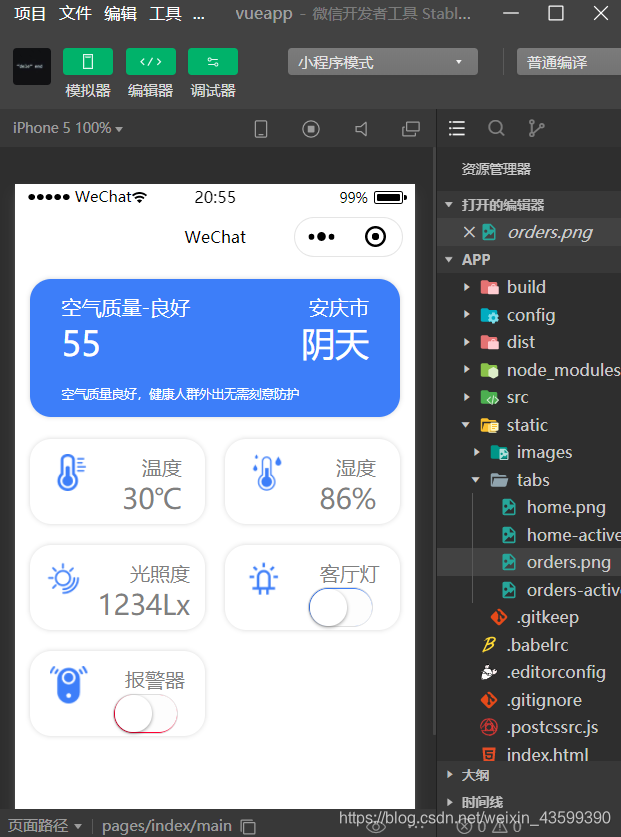Image resolution: width=621 pixels, height=837 pixels.
Task: Open the .gitignore file
Action: [x=544, y=700]
